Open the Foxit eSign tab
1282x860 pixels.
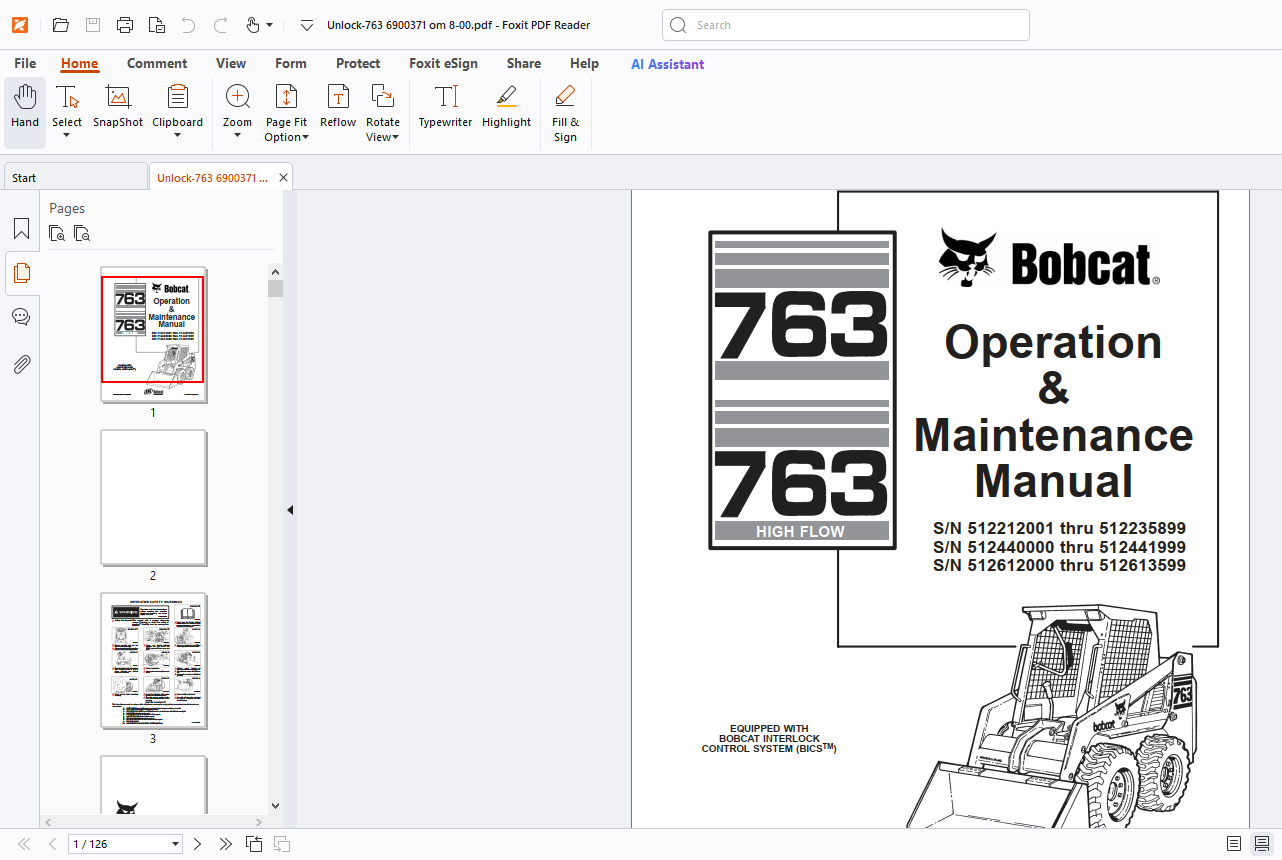tap(443, 63)
